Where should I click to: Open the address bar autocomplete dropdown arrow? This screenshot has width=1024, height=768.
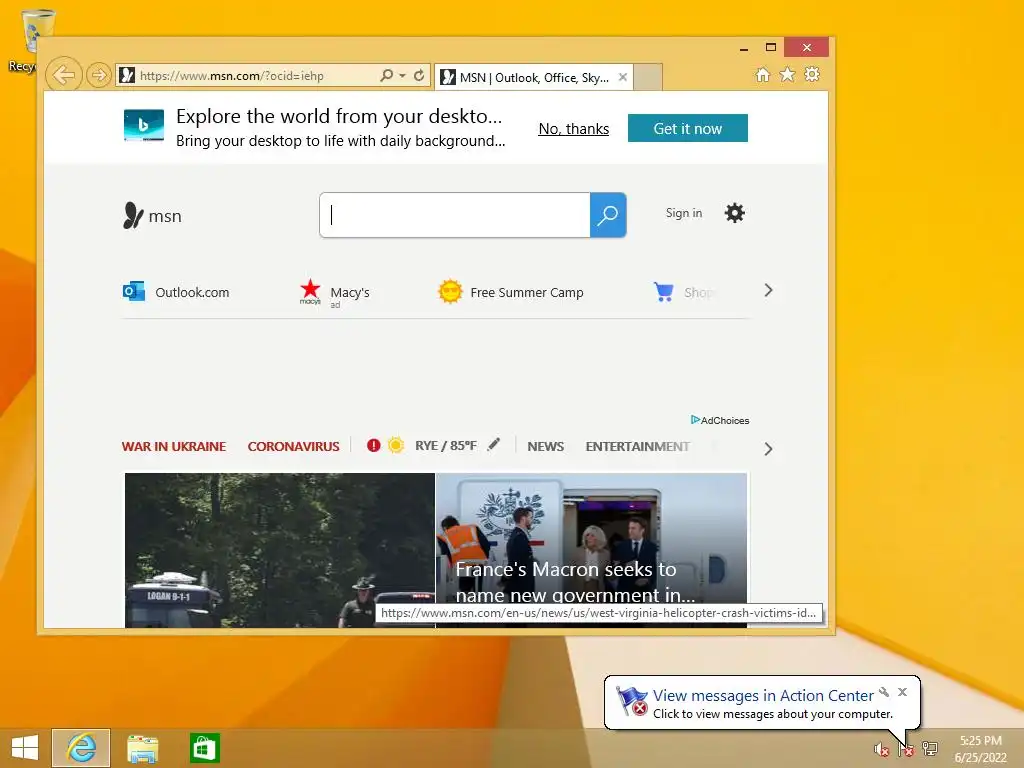pos(402,75)
